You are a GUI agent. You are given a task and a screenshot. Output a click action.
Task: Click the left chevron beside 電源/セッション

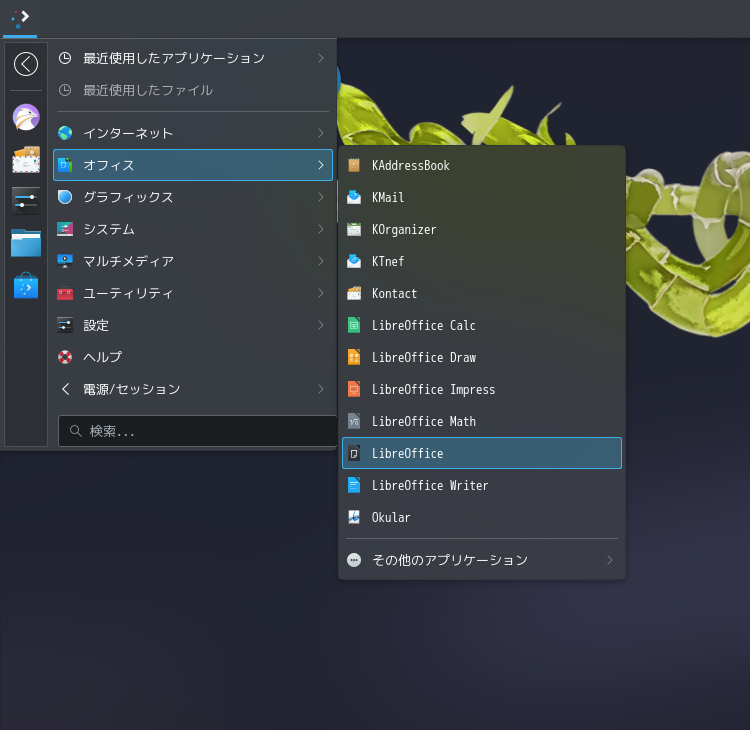click(66, 389)
